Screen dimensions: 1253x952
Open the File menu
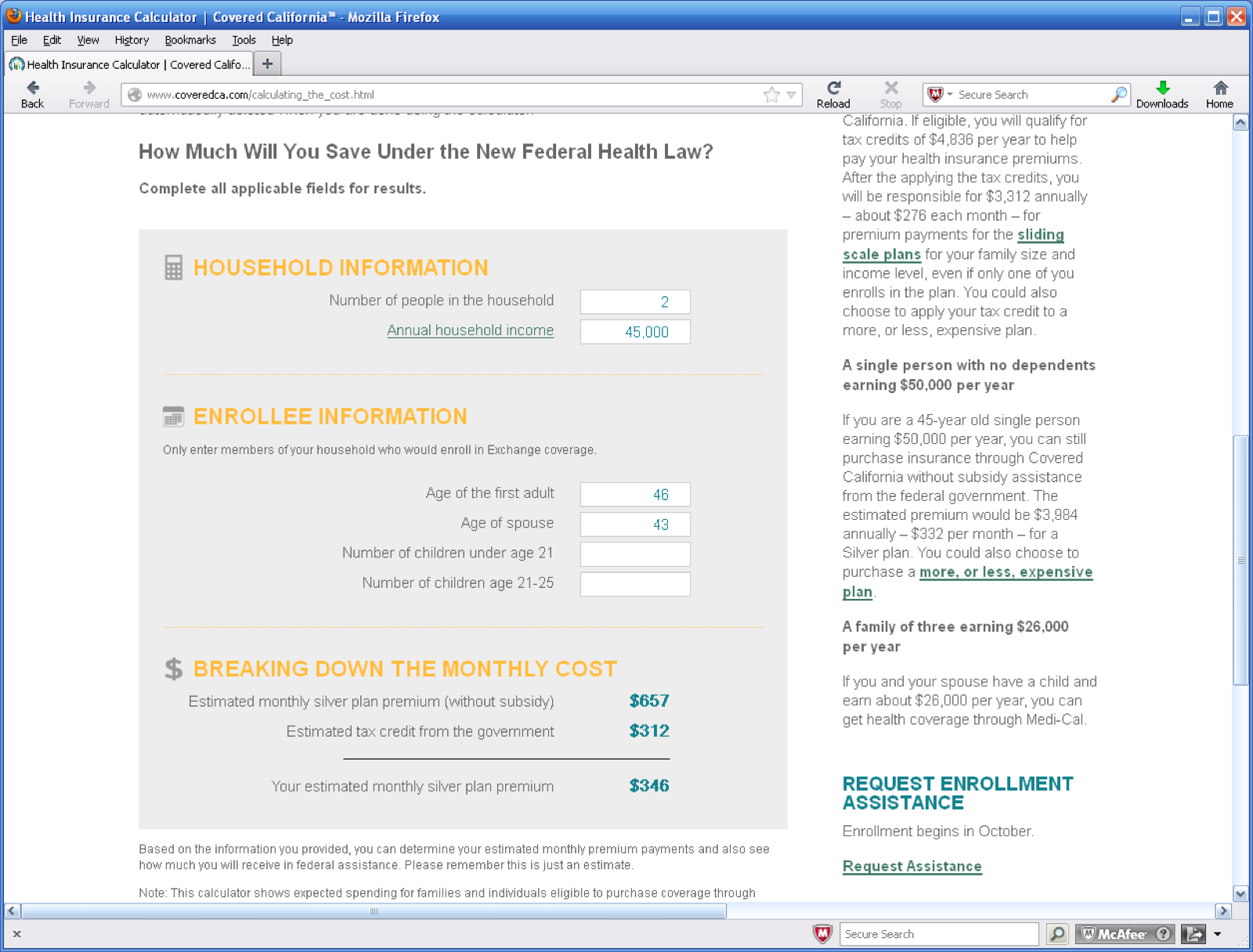19,40
